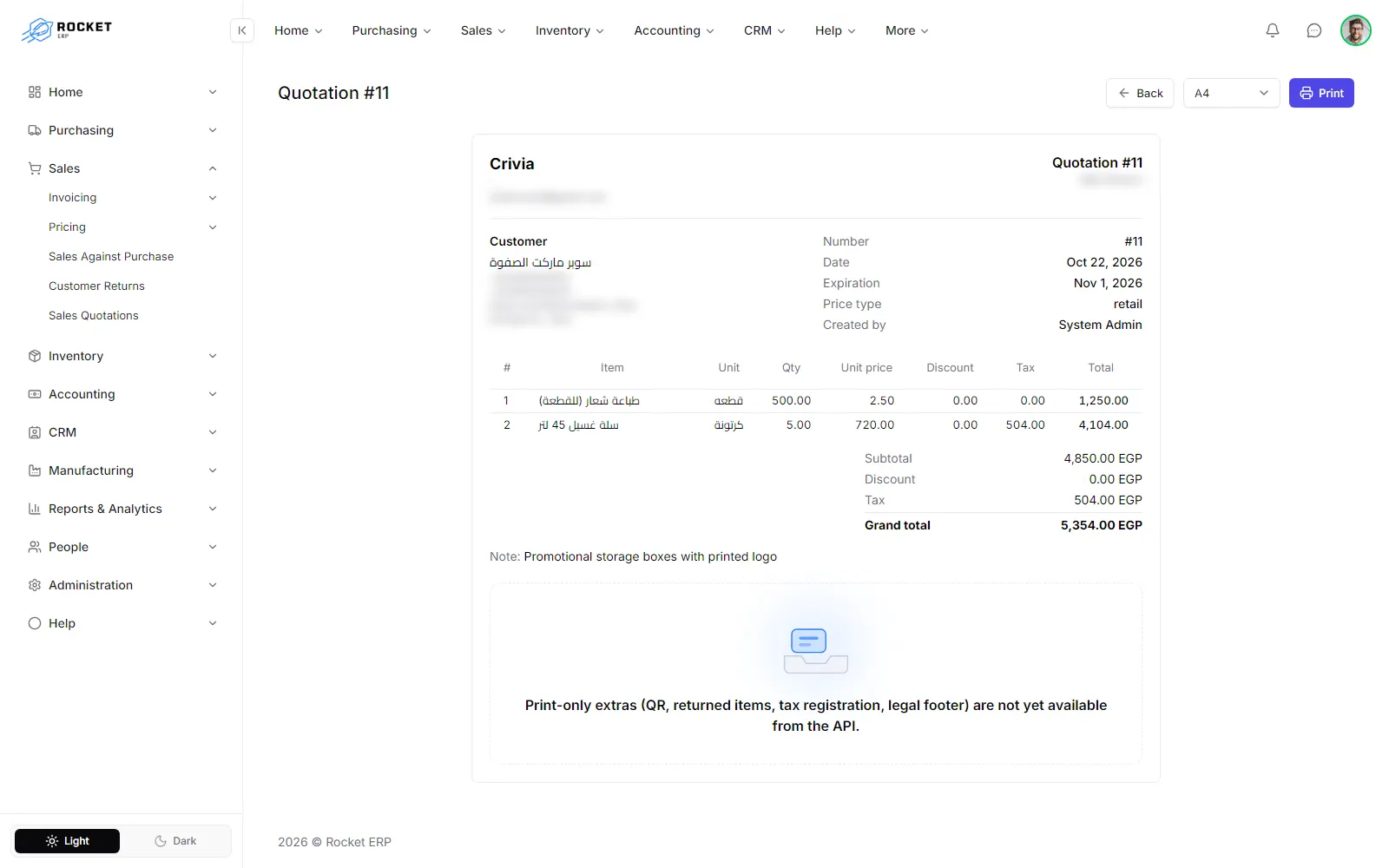This screenshot has height=868, width=1389.
Task: Open Sales Against Purchase in sidebar
Action: pos(111,256)
